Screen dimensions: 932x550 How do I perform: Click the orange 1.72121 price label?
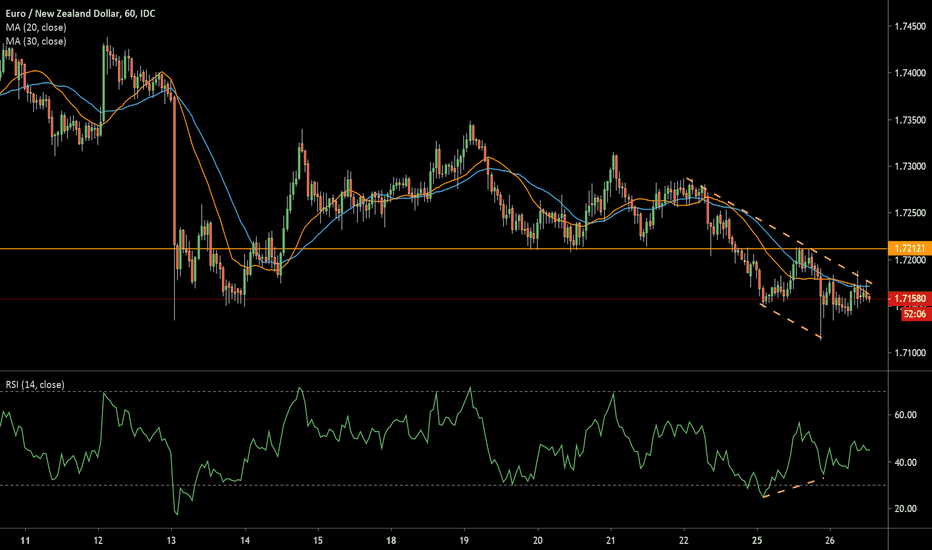pyautogui.click(x=909, y=247)
